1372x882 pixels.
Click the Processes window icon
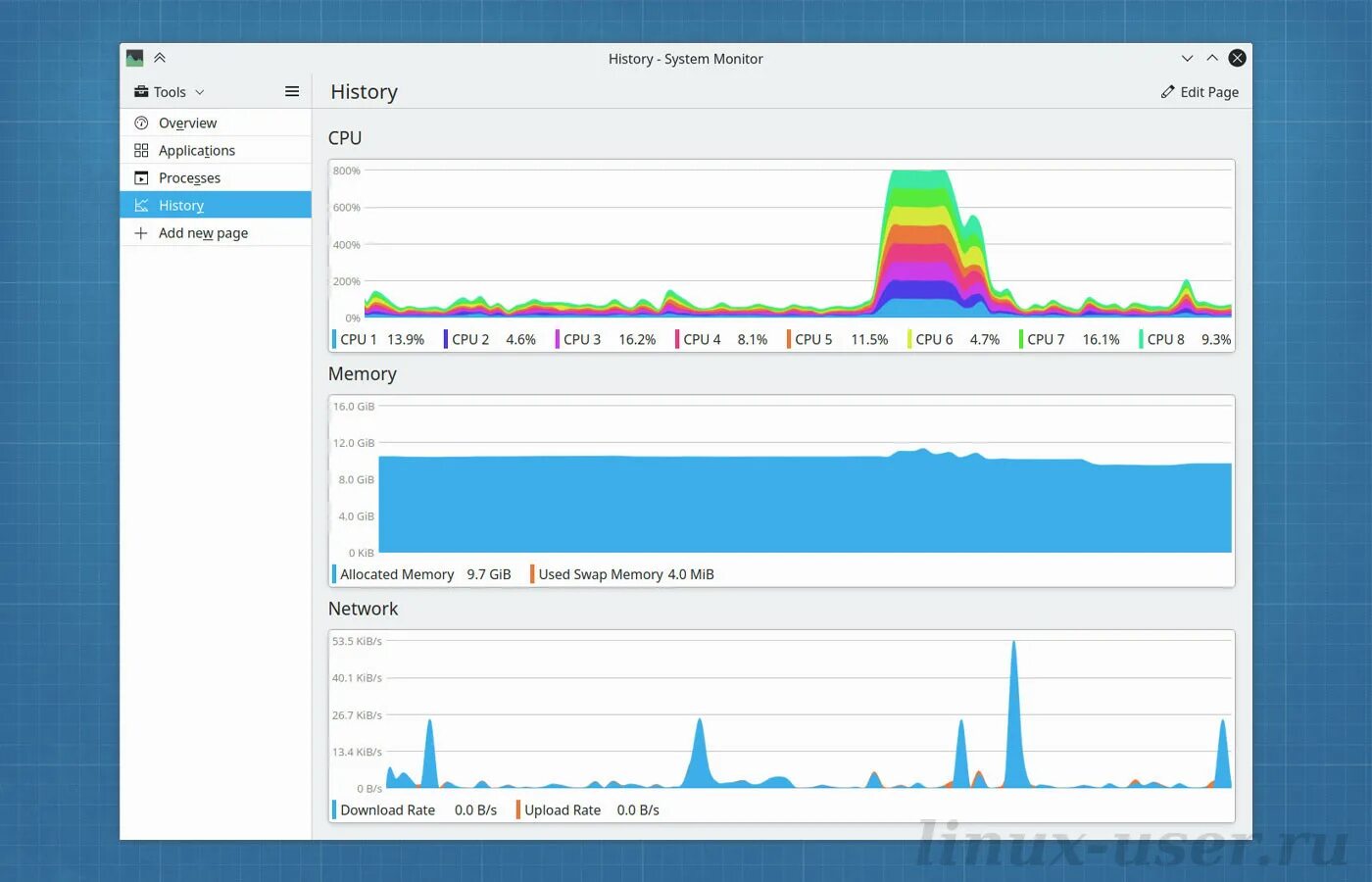click(x=141, y=177)
